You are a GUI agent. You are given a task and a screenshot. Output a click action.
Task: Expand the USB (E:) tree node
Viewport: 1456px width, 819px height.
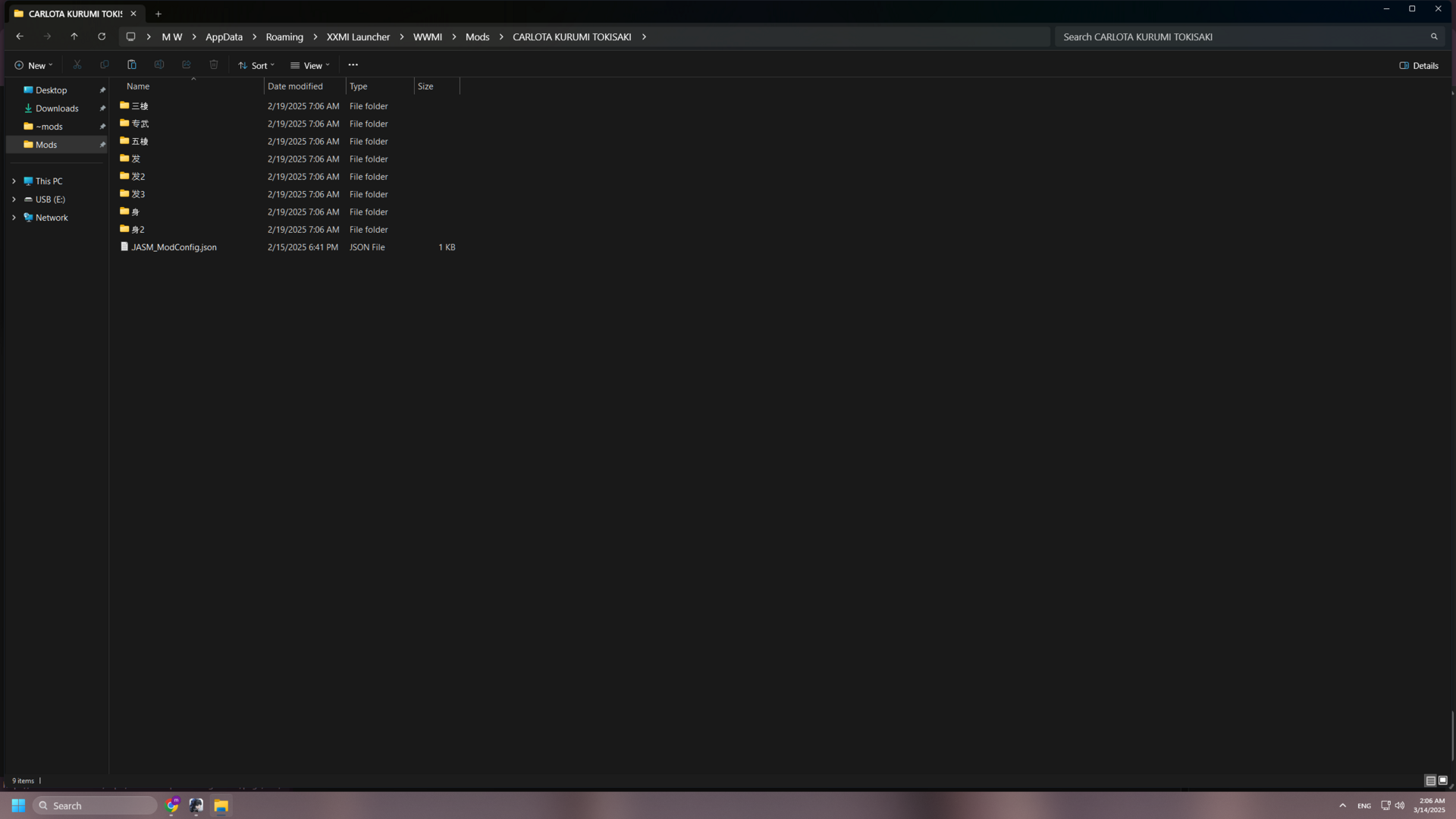point(14,199)
